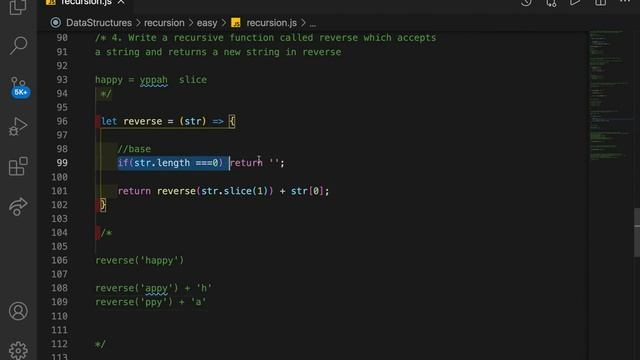Click the 'reverse' identifier on line 96
The image size is (640, 360).
[x=142, y=121]
